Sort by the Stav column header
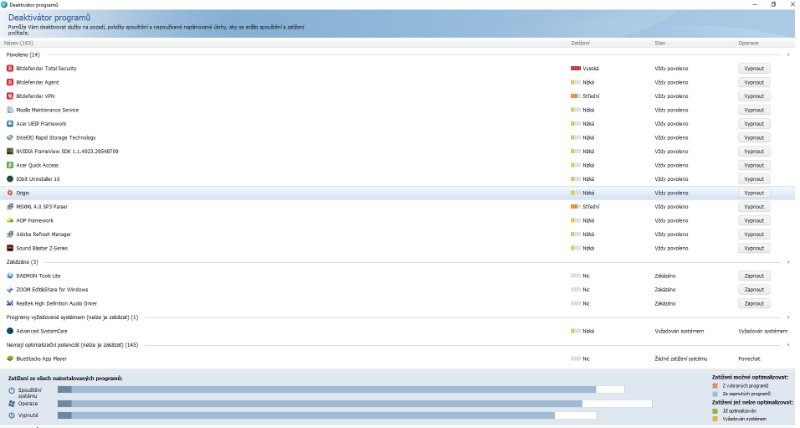The width and height of the screenshot is (800, 428). (x=660, y=43)
